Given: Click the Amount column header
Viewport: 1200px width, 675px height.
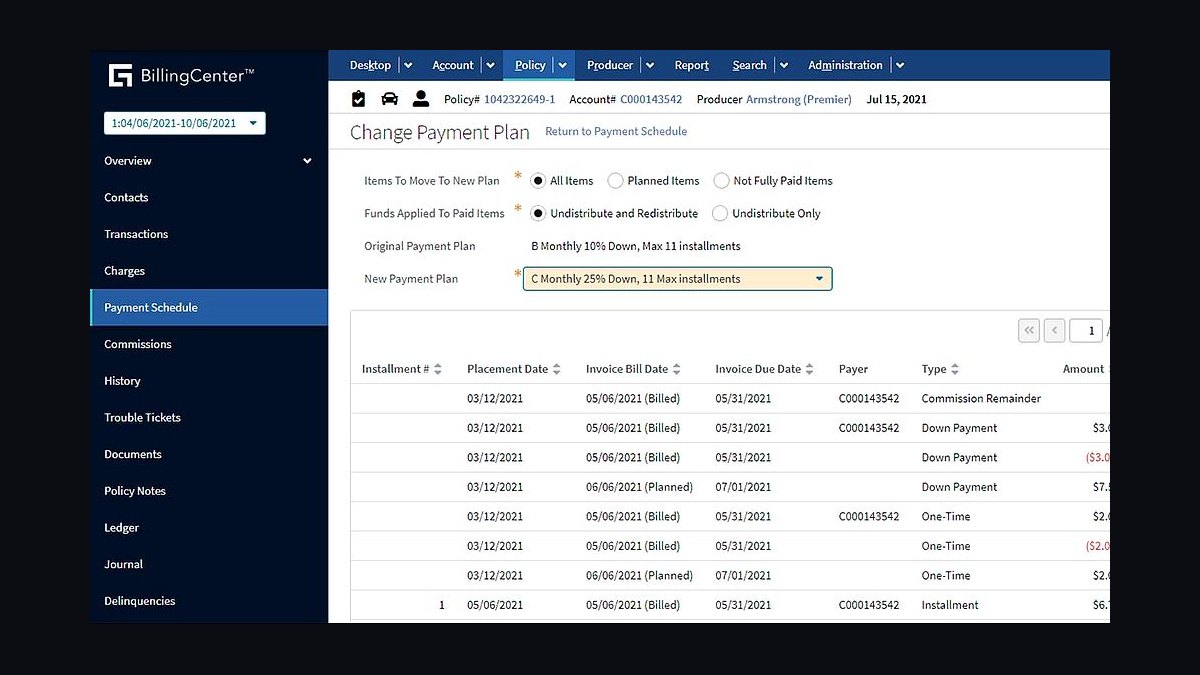Looking at the screenshot, I should (1083, 369).
